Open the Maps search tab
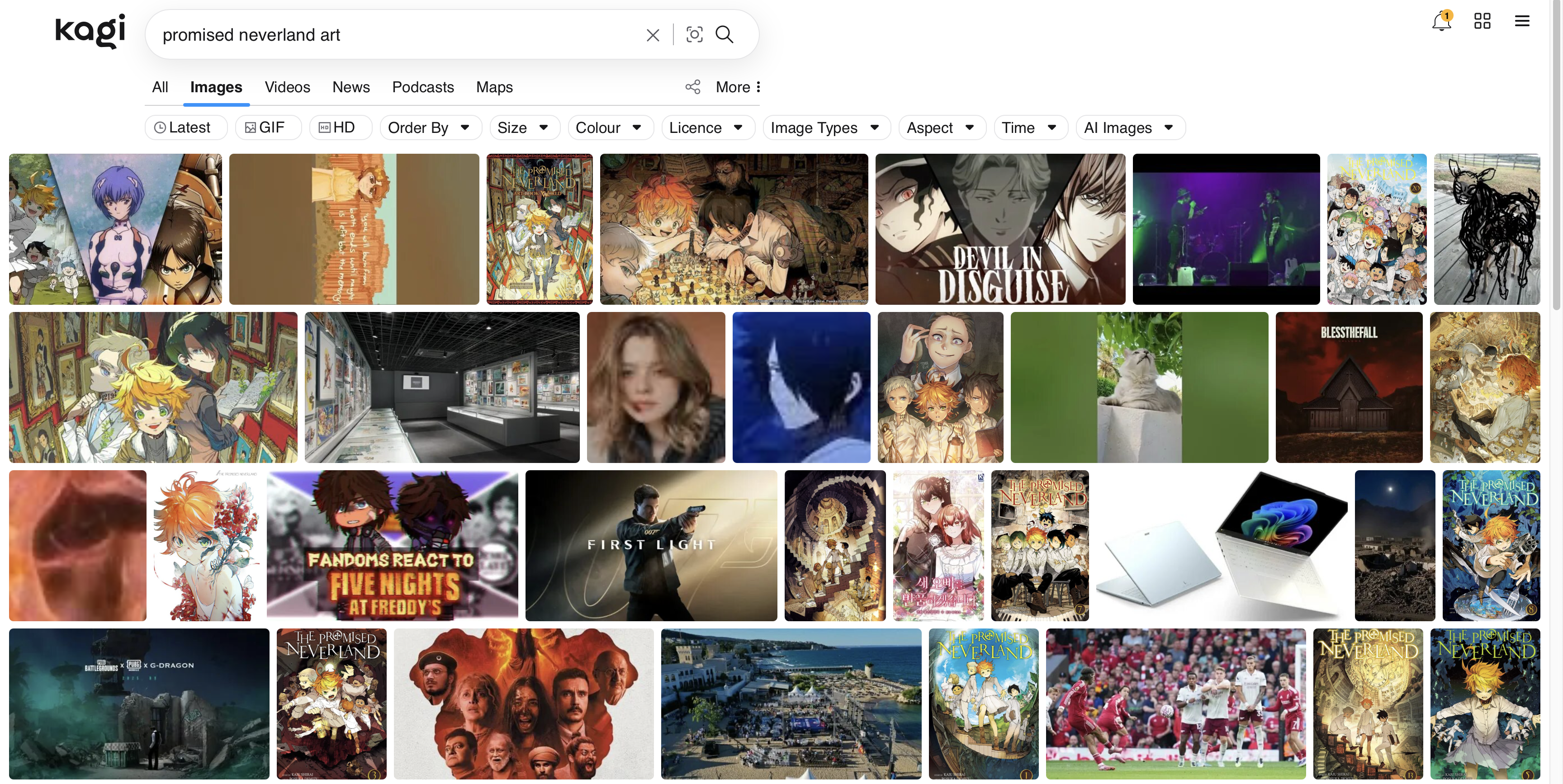This screenshot has height=784, width=1563. pos(494,87)
